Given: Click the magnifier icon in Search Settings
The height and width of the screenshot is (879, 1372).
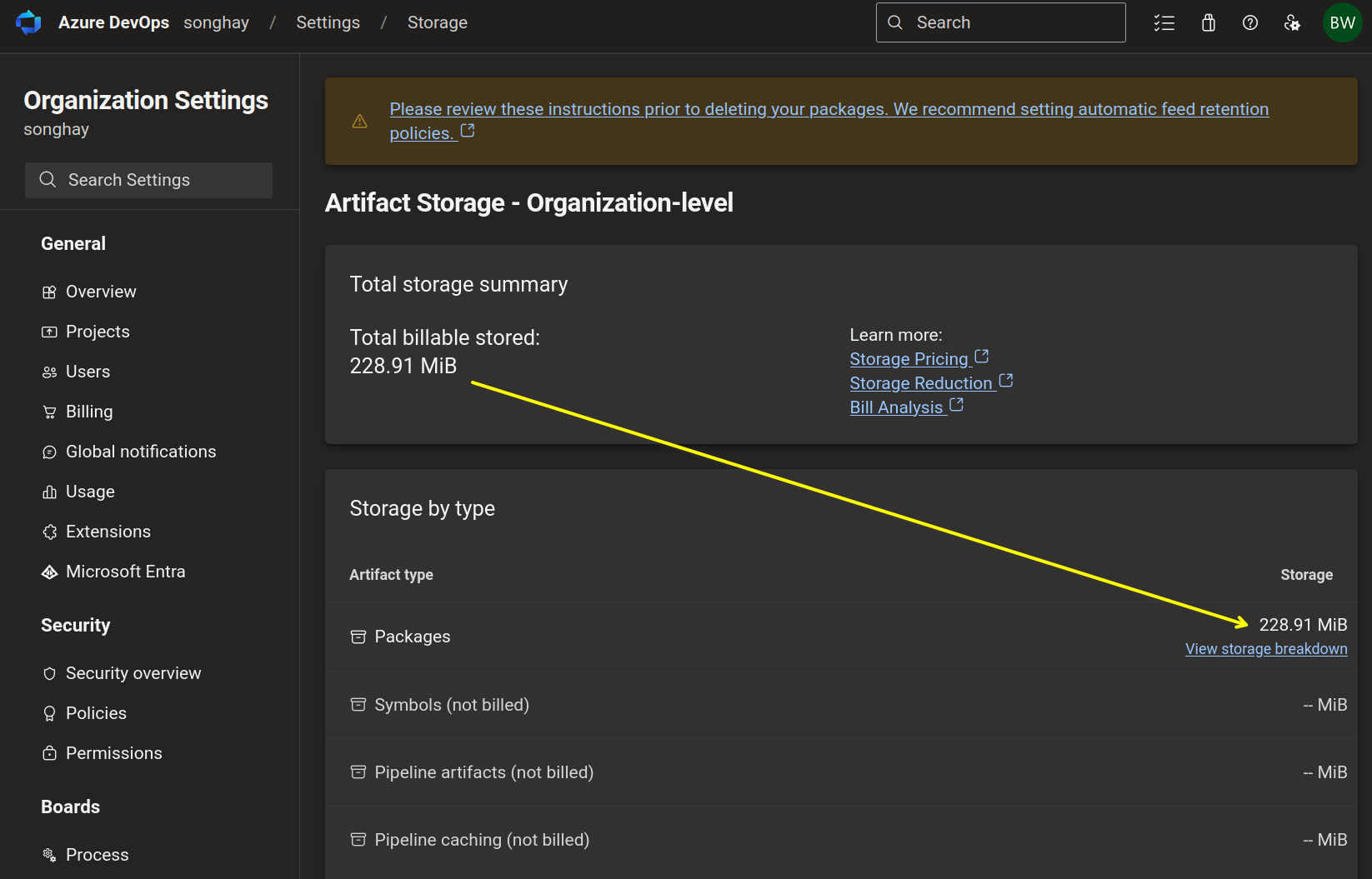Looking at the screenshot, I should 48,180.
